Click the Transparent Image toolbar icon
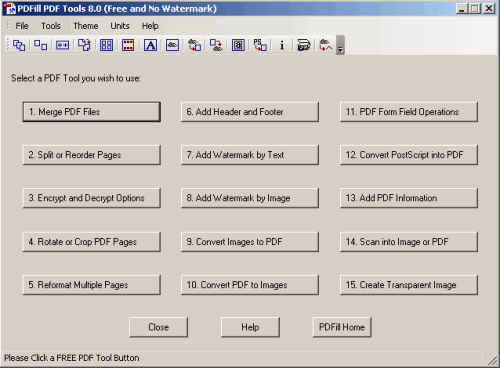This screenshot has height=368, width=500. click(x=326, y=45)
